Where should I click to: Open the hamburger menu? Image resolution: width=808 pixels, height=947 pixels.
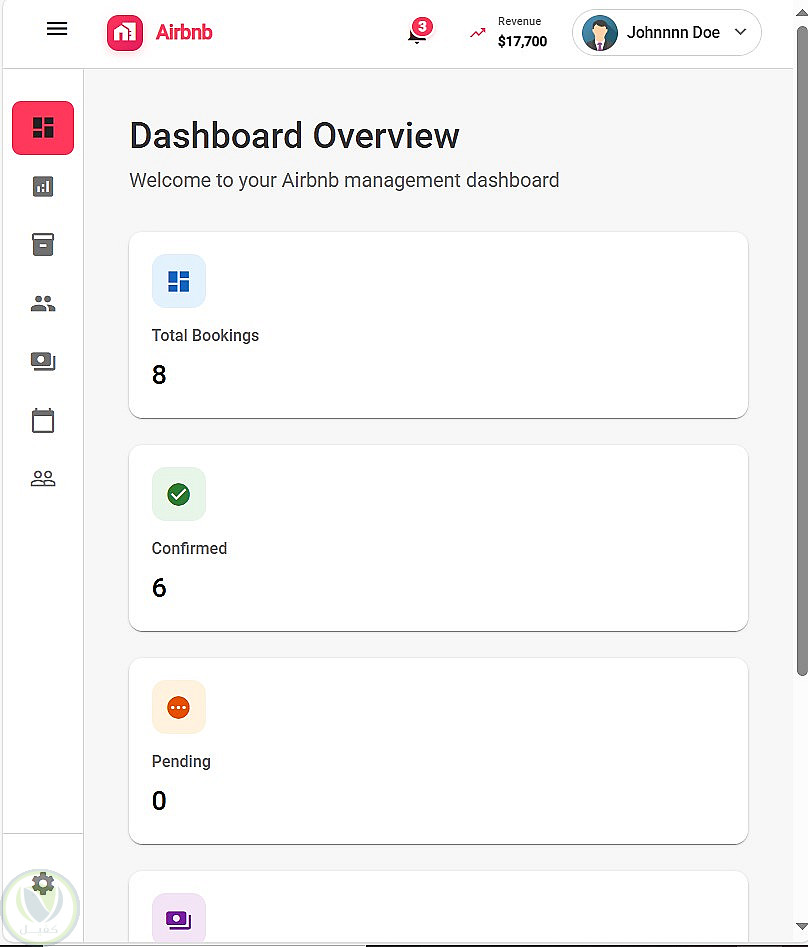[57, 29]
